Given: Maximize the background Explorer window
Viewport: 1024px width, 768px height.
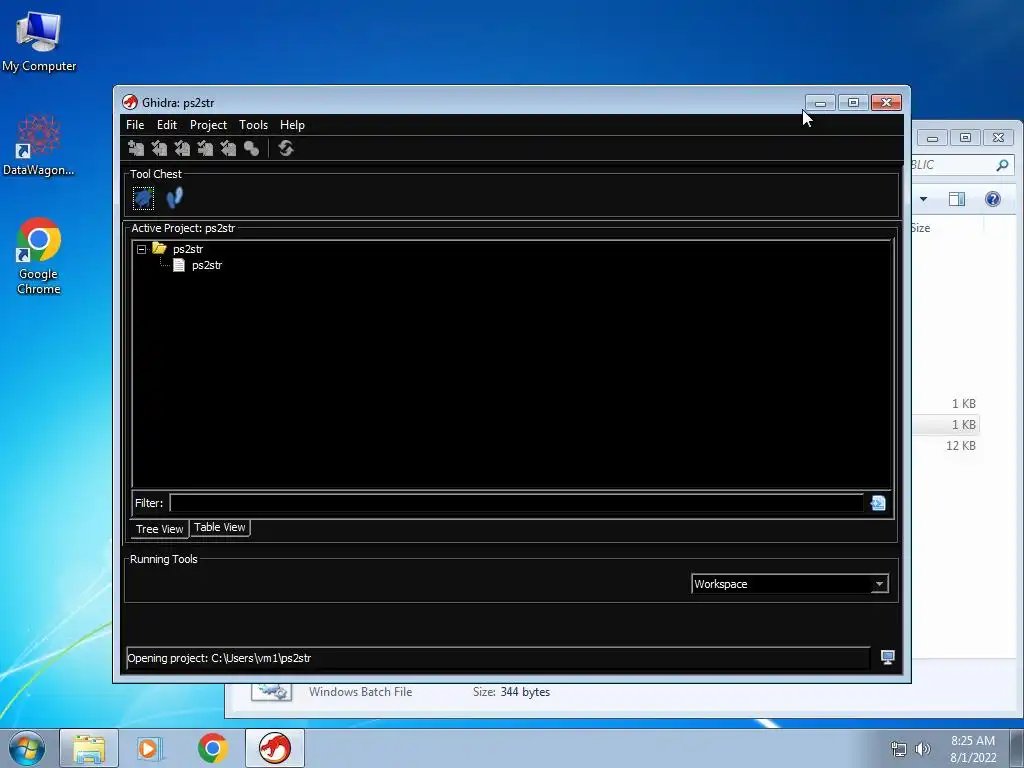Looking at the screenshot, I should pos(965,138).
